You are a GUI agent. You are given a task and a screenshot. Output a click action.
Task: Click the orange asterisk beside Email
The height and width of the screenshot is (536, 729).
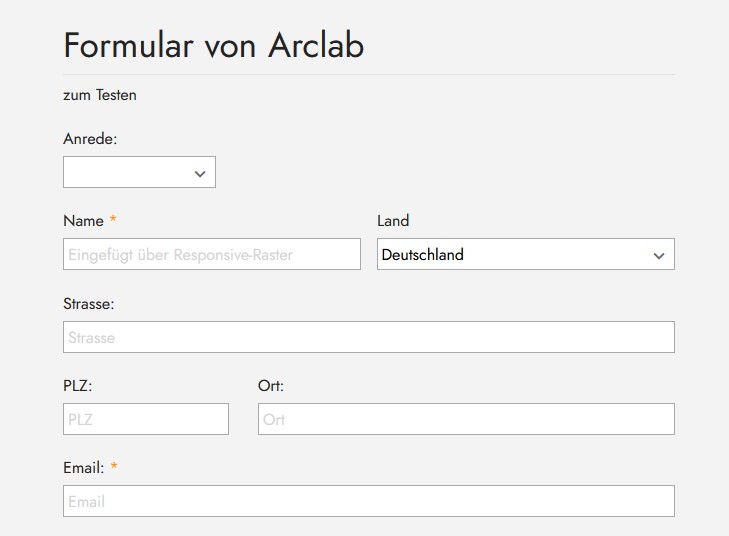114,466
